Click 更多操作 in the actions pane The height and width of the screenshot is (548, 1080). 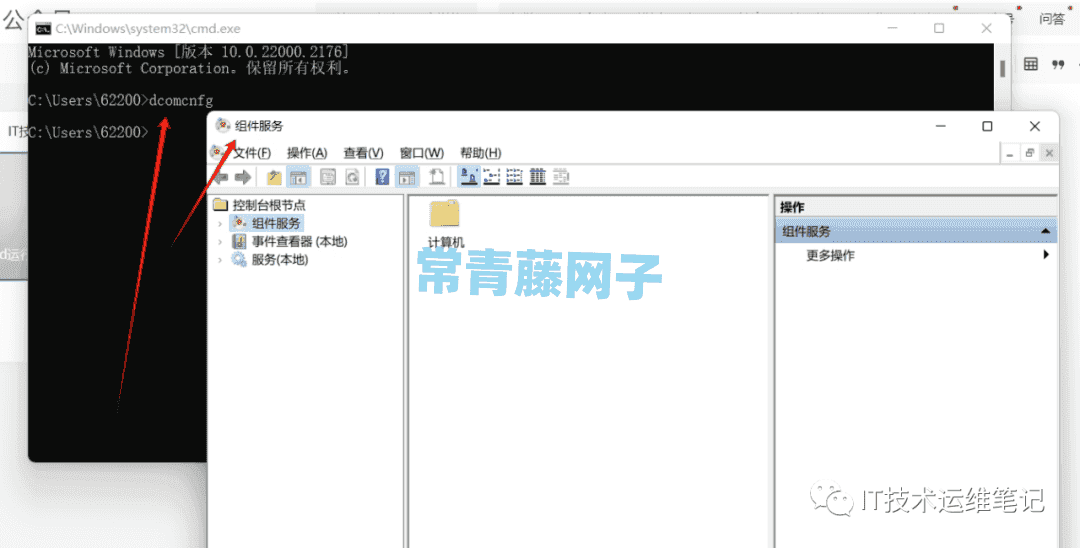[830, 255]
